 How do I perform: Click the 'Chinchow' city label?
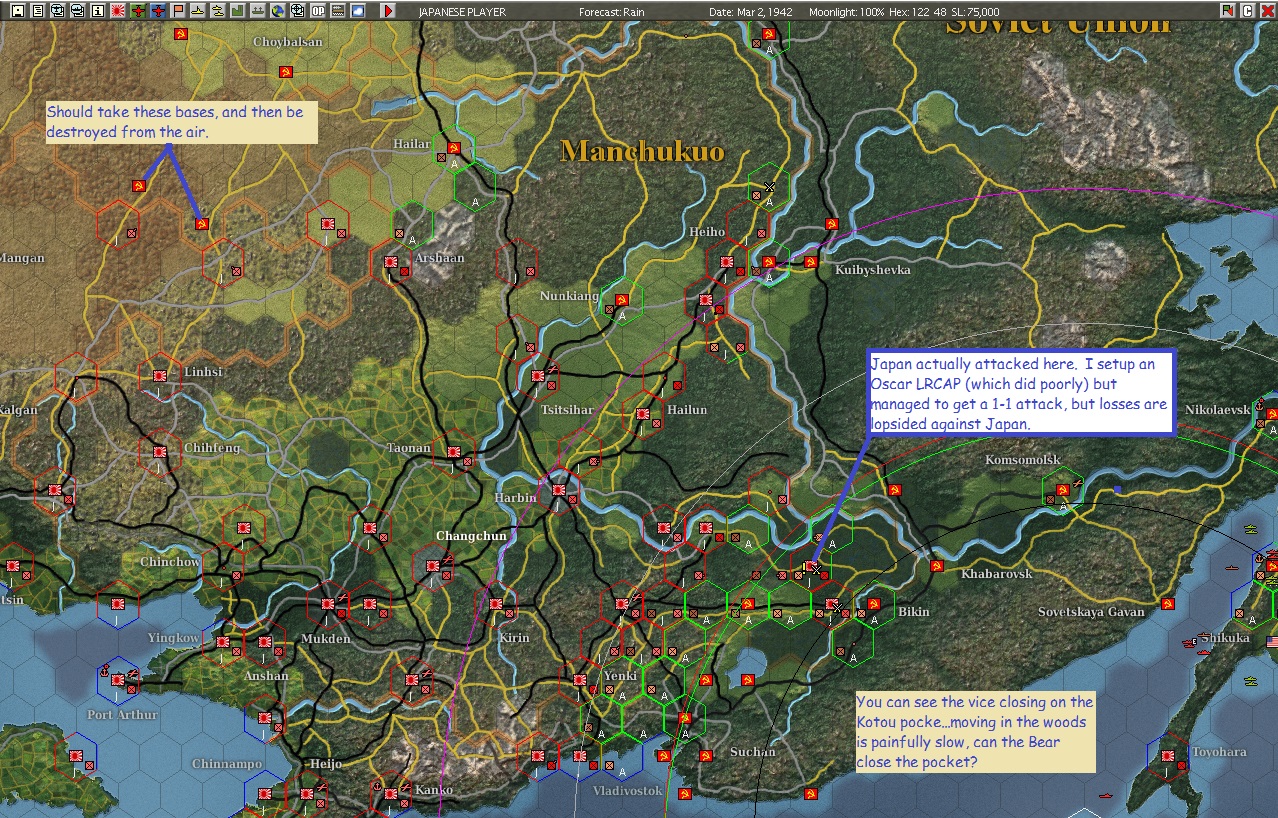(170, 562)
